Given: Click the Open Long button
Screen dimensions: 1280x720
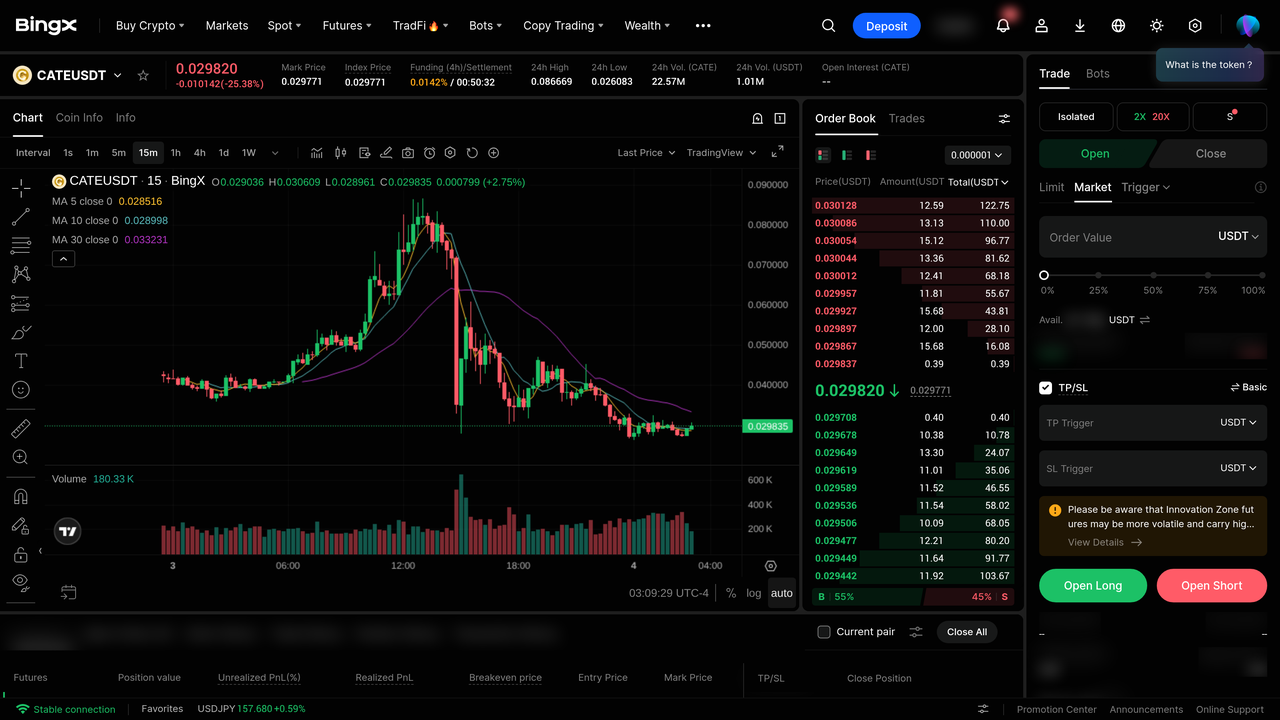Looking at the screenshot, I should (1093, 586).
